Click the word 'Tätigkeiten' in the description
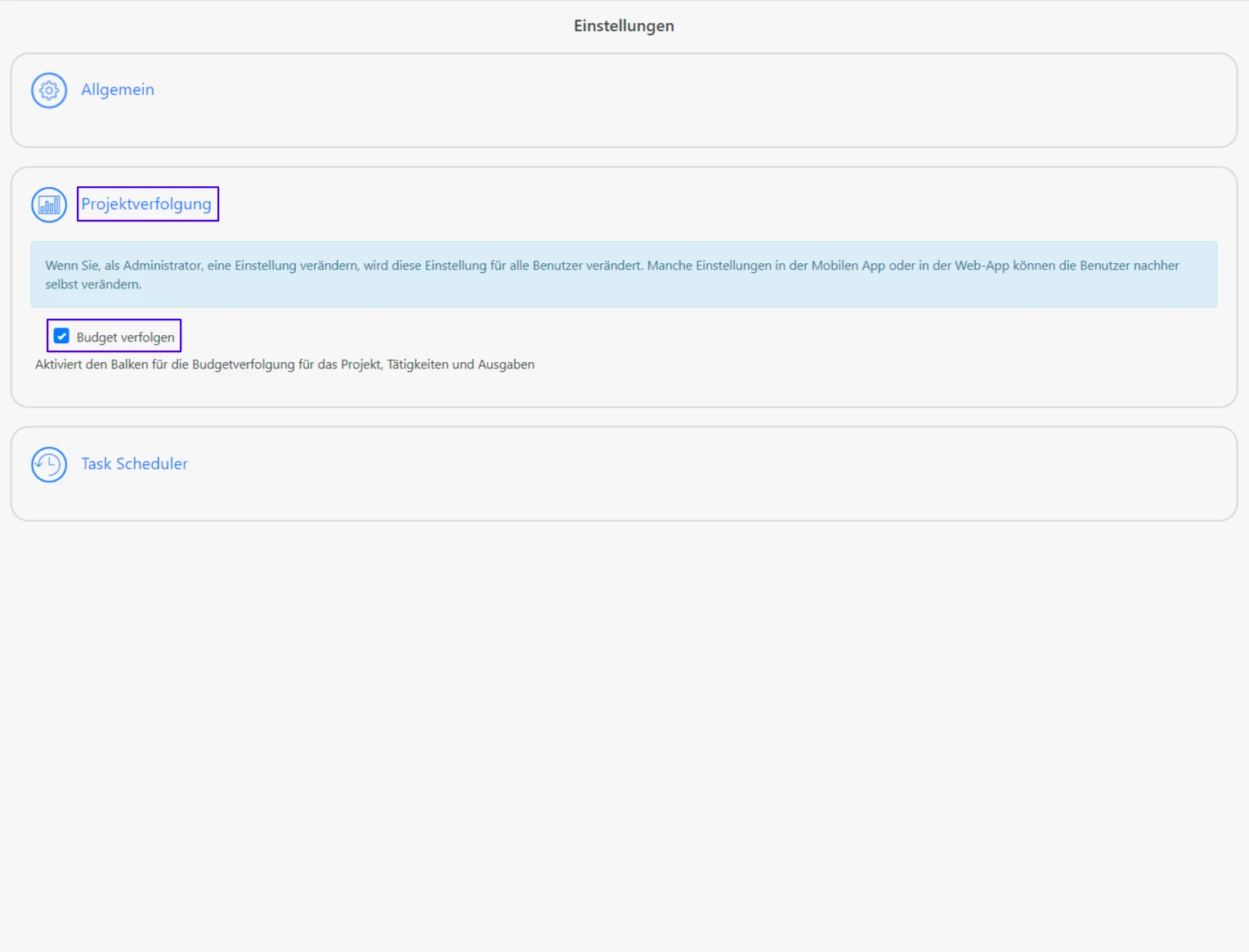 coord(418,364)
